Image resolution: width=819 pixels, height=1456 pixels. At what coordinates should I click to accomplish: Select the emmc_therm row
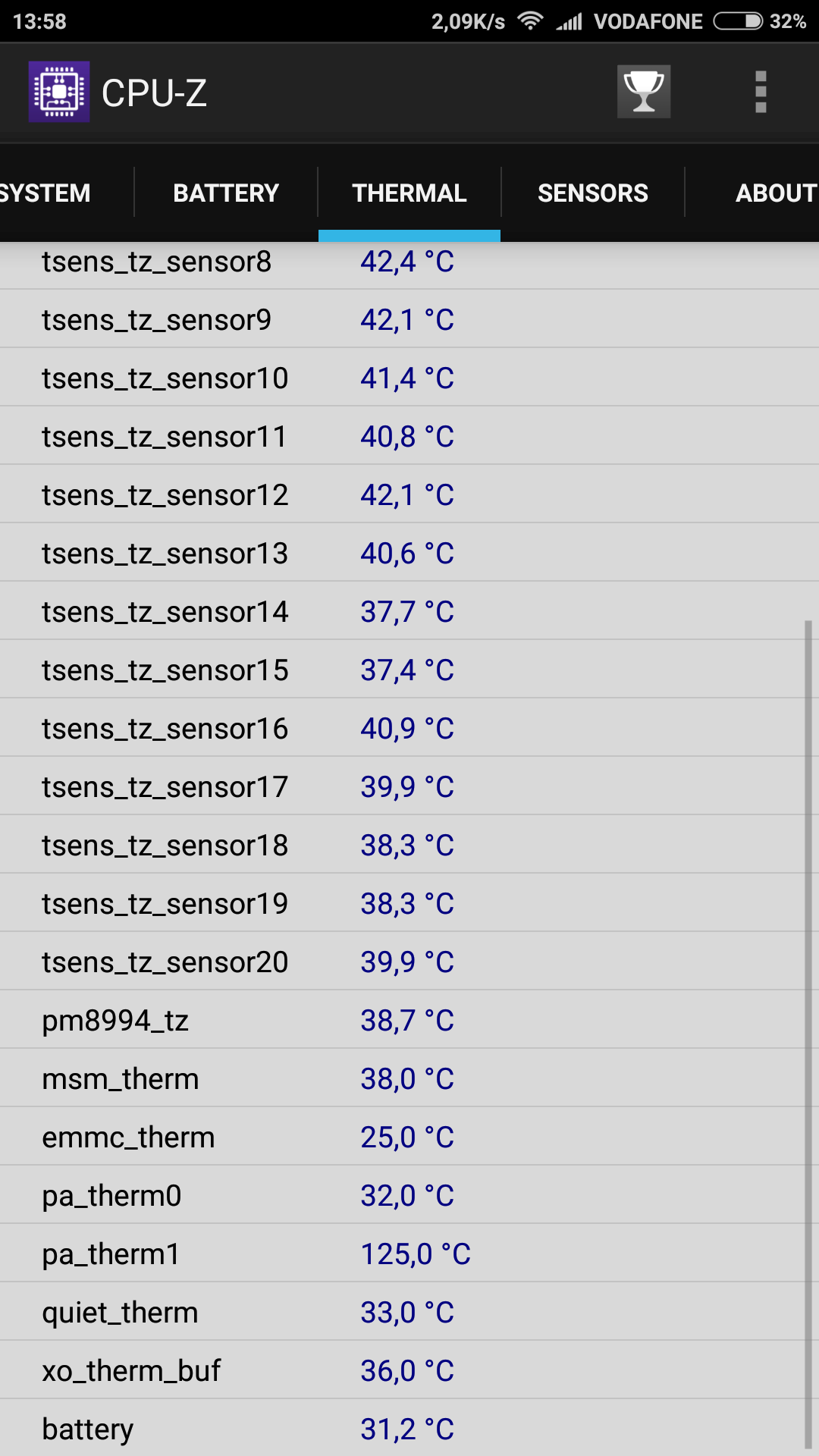[x=402, y=1137]
